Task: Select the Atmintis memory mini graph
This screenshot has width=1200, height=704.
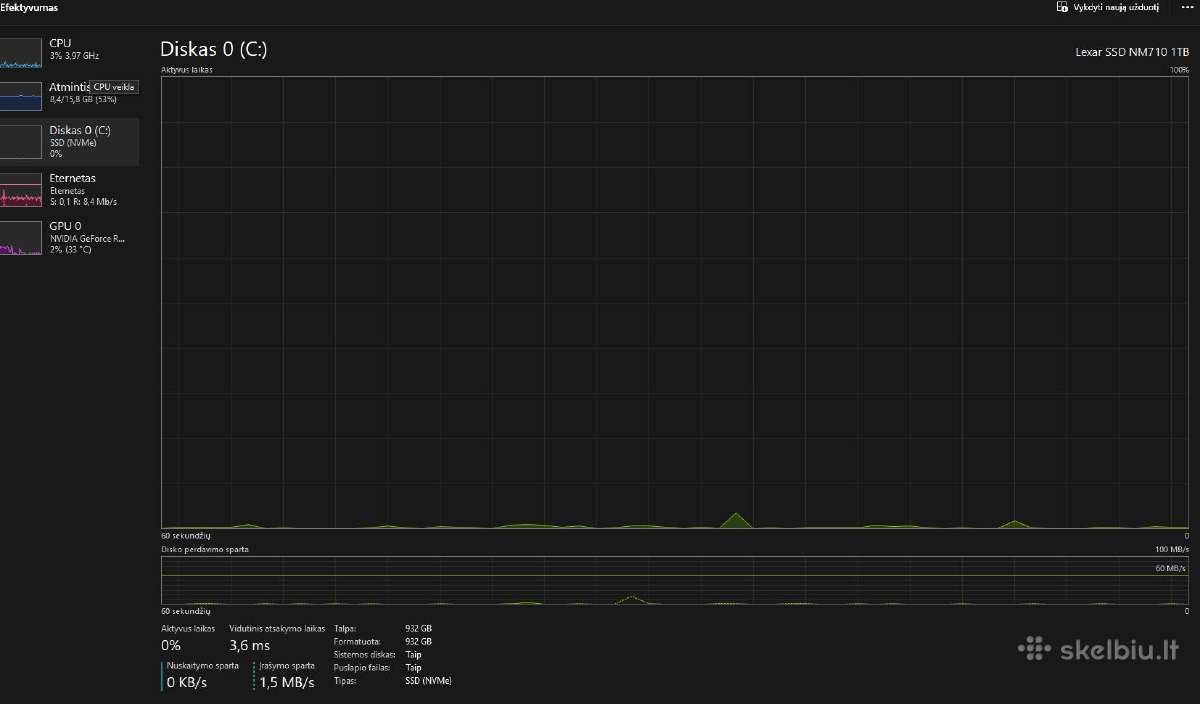Action: [x=22, y=96]
